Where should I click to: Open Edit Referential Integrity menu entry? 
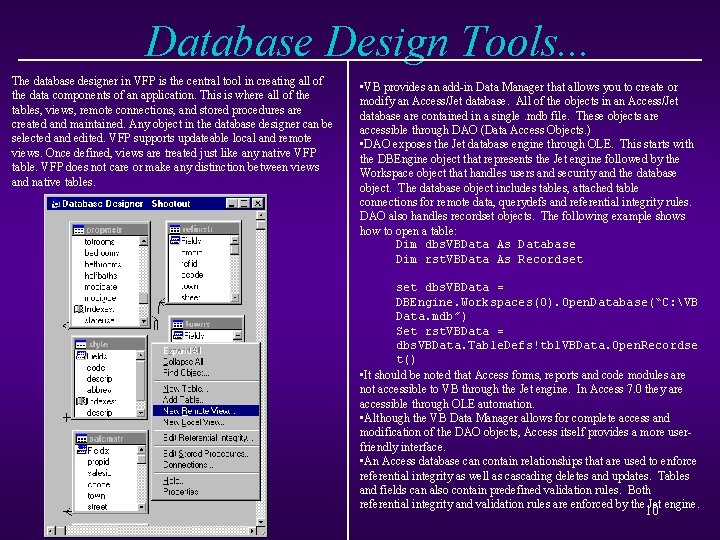tap(208, 438)
